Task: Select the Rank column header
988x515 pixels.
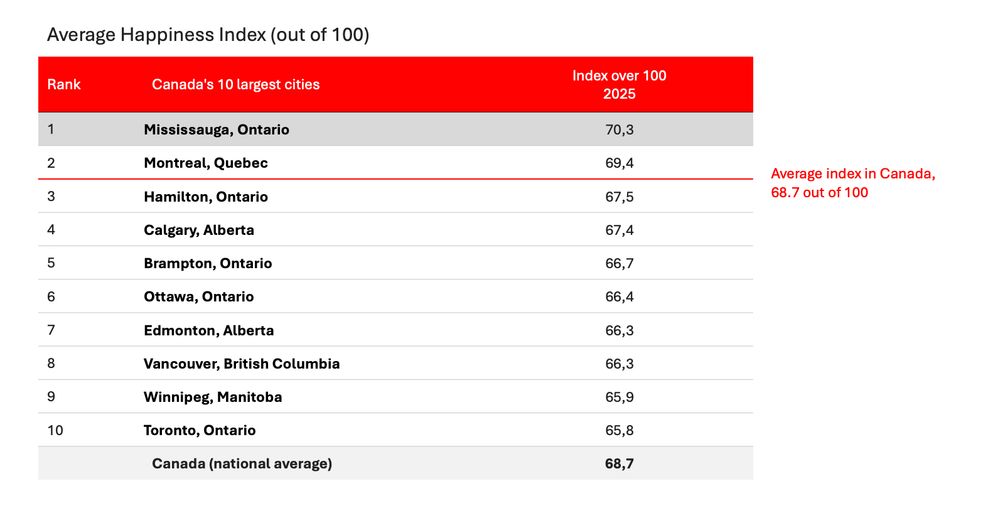Action: [x=64, y=85]
